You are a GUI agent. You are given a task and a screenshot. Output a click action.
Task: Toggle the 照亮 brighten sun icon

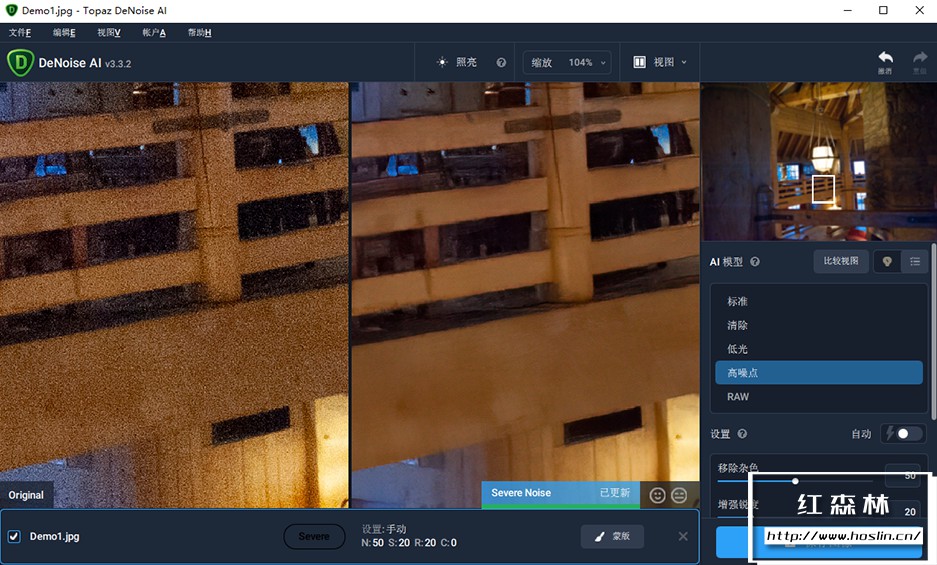(x=442, y=62)
